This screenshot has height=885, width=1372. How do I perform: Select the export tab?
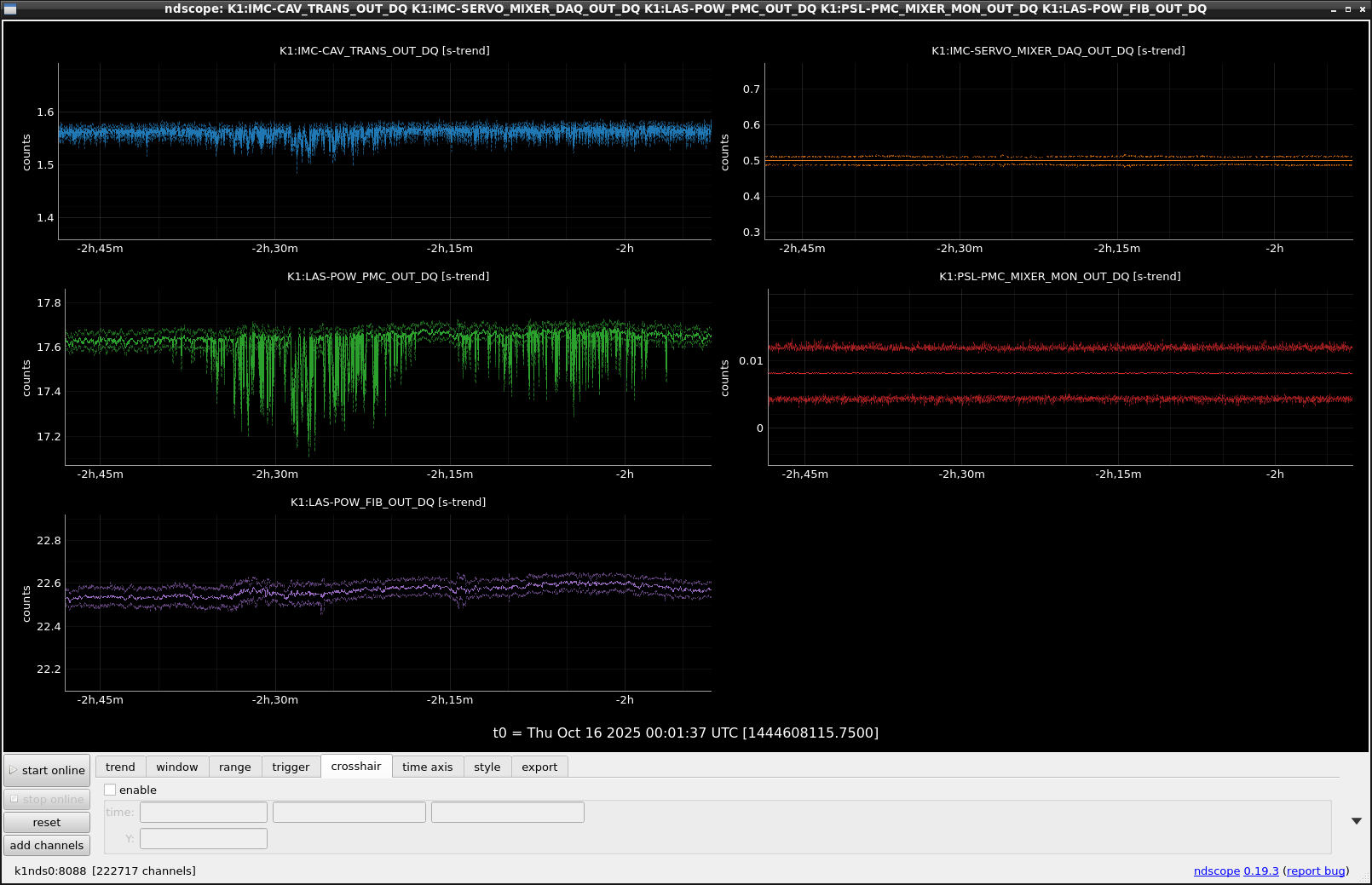point(539,767)
